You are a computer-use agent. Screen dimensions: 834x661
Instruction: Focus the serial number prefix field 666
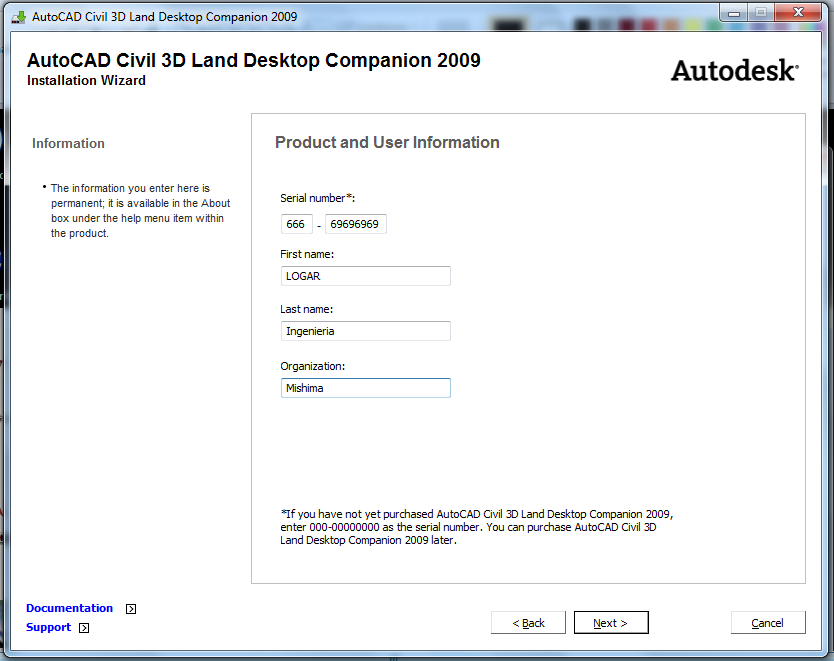click(297, 224)
